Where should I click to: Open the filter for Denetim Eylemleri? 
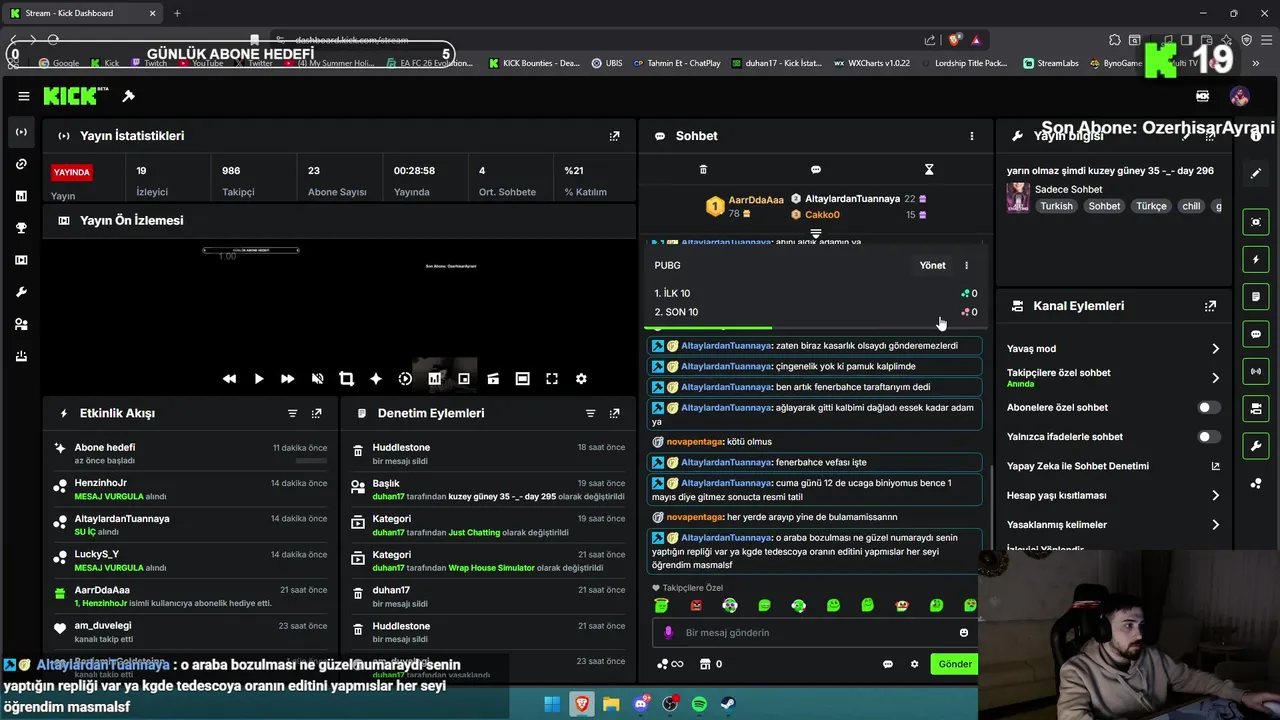pos(591,413)
